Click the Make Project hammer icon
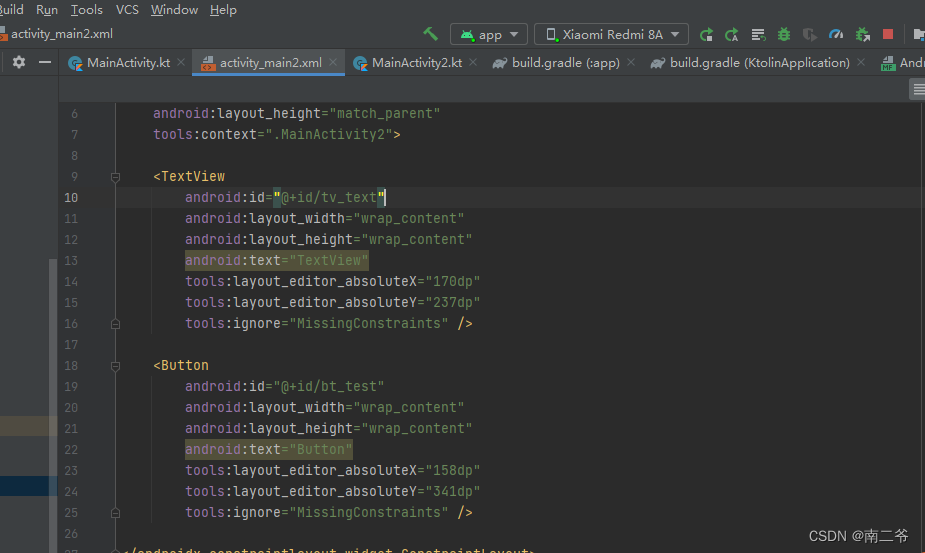Screen dimensions: 925x553 tap(431, 34)
